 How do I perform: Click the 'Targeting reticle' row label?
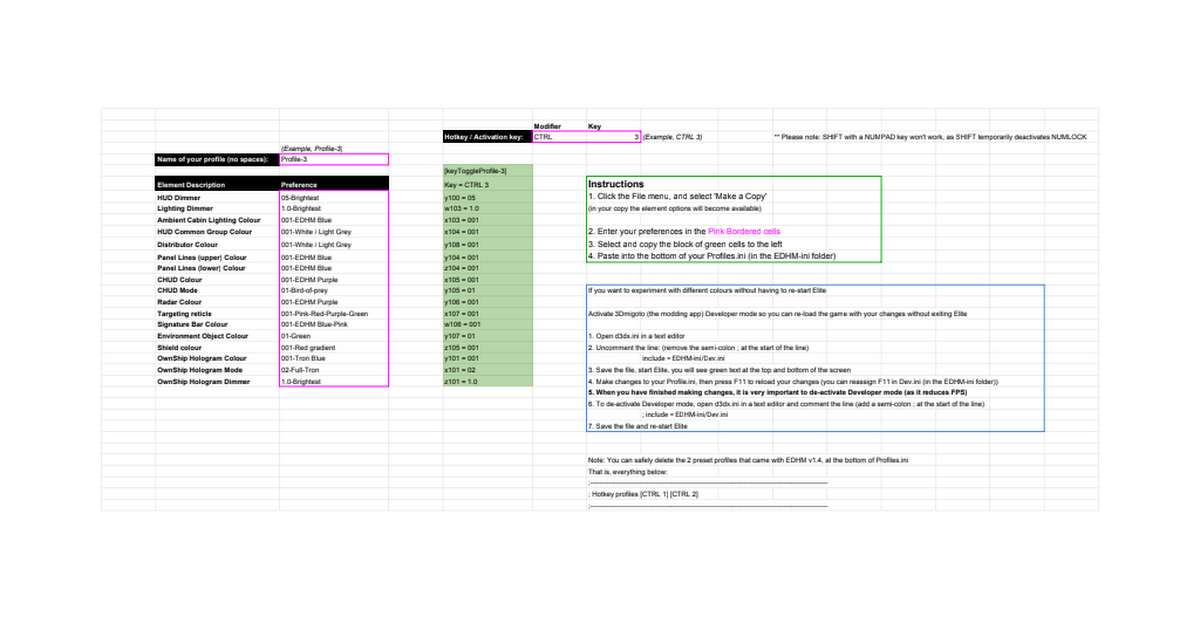pyautogui.click(x=184, y=314)
